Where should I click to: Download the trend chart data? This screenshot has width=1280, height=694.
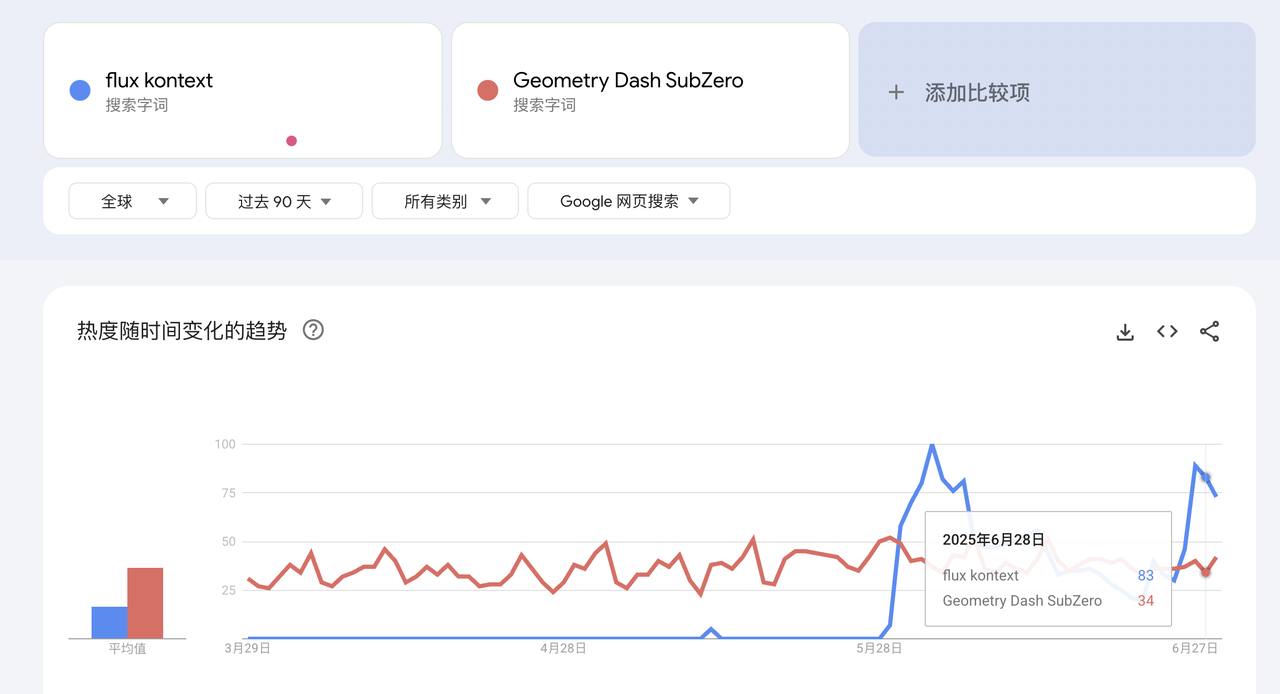(x=1125, y=332)
